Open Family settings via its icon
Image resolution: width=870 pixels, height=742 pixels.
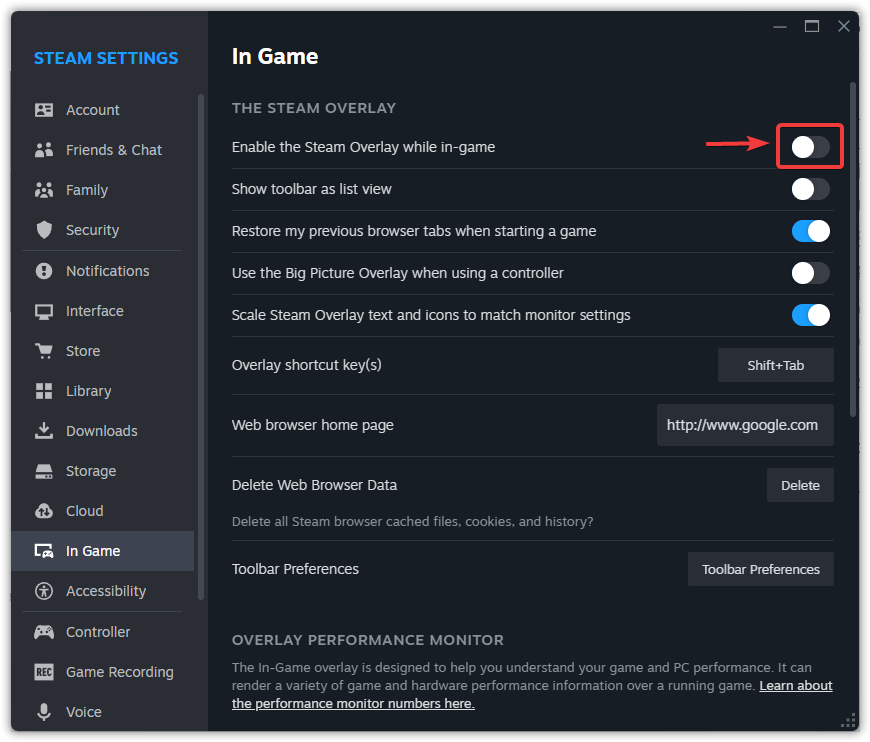(44, 190)
